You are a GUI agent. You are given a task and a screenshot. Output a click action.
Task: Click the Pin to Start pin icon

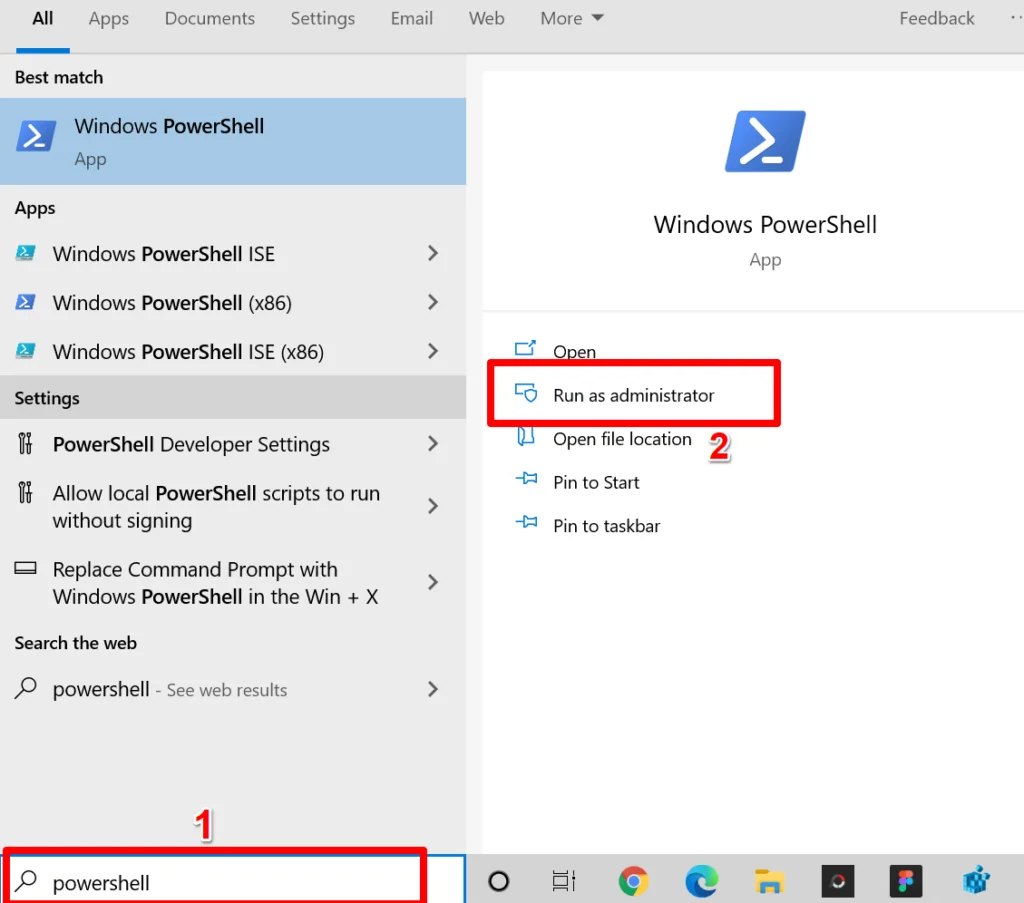click(526, 480)
